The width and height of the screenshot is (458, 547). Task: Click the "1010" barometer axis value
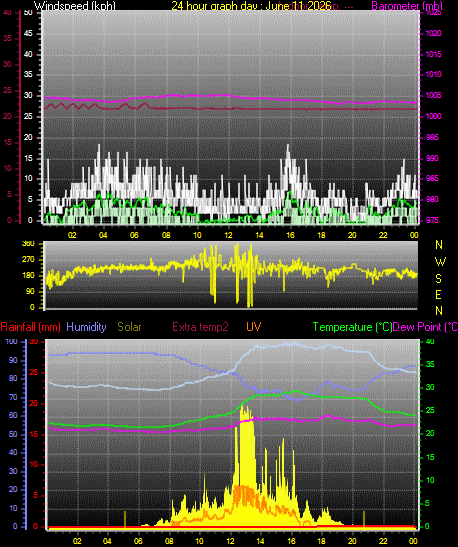point(434,74)
